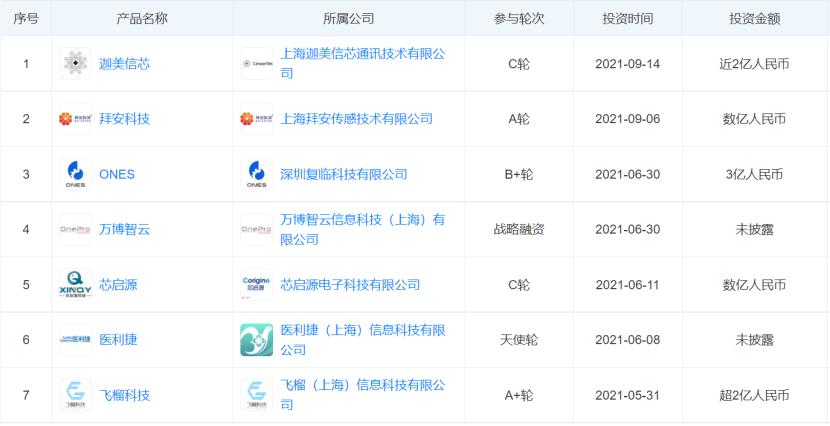The height and width of the screenshot is (426, 830).
Task: Open company link 医利捷（上海）信息科技有限公司
Action: coord(363,340)
